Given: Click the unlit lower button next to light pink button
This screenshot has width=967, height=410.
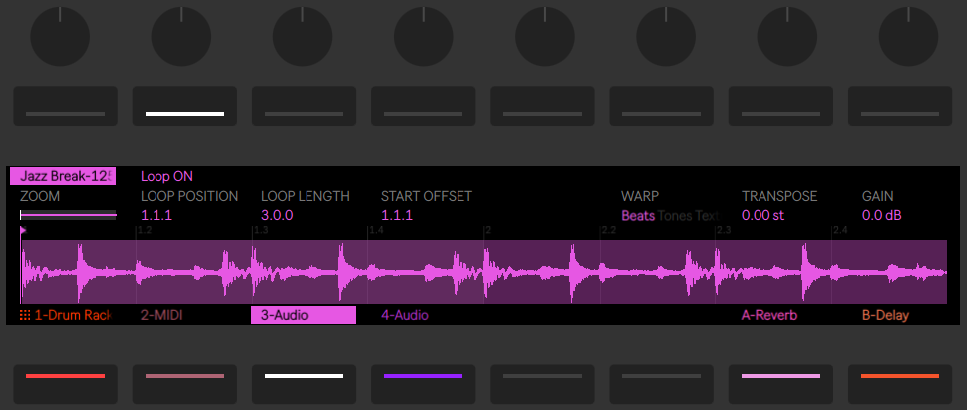Looking at the screenshot, I should pyautogui.click(x=662, y=383).
